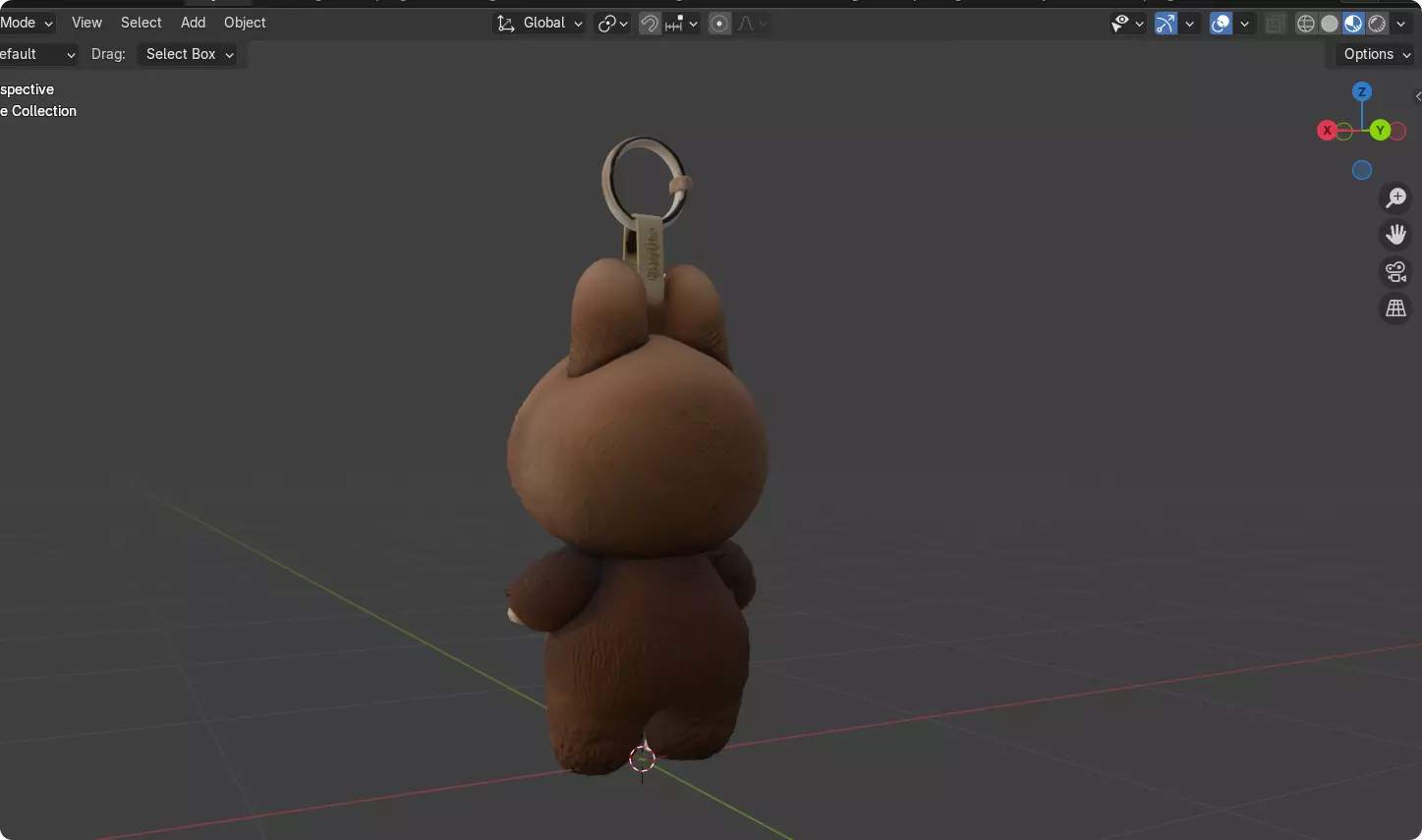Toggle viewport gizmos display
Viewport: 1422px width, 840px height.
point(1166,23)
